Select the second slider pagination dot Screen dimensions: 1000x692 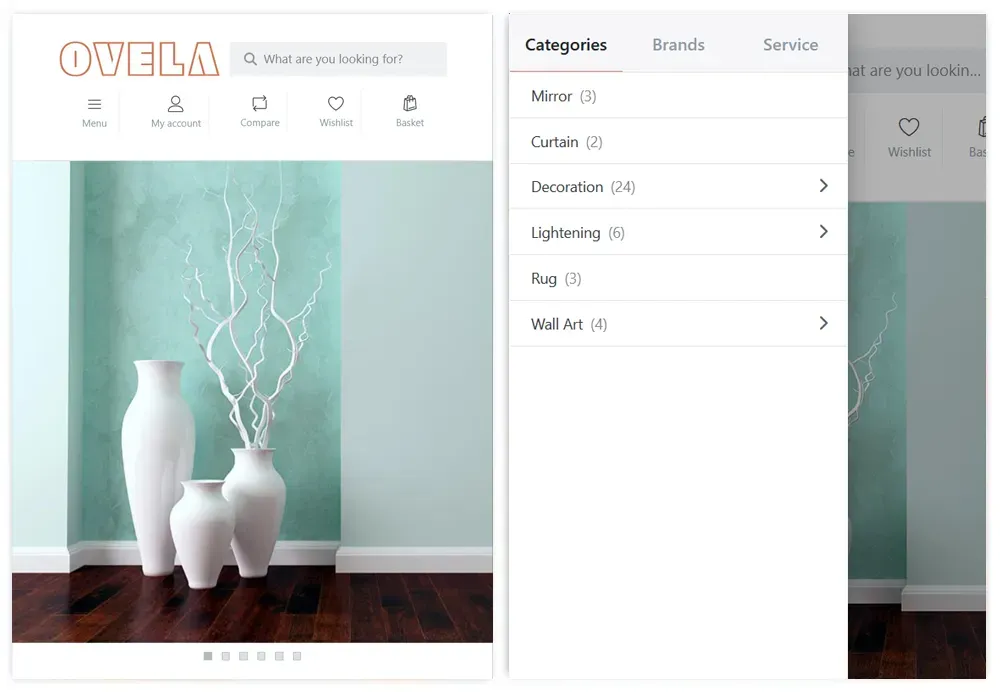coord(226,656)
